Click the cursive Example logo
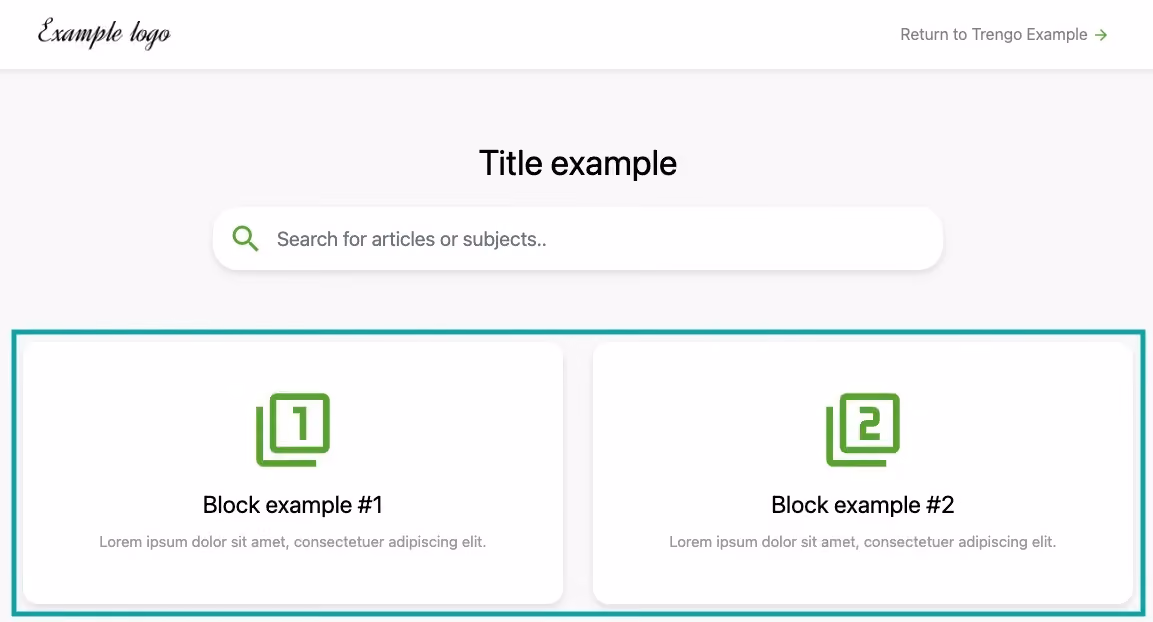The height and width of the screenshot is (622, 1153). (104, 34)
